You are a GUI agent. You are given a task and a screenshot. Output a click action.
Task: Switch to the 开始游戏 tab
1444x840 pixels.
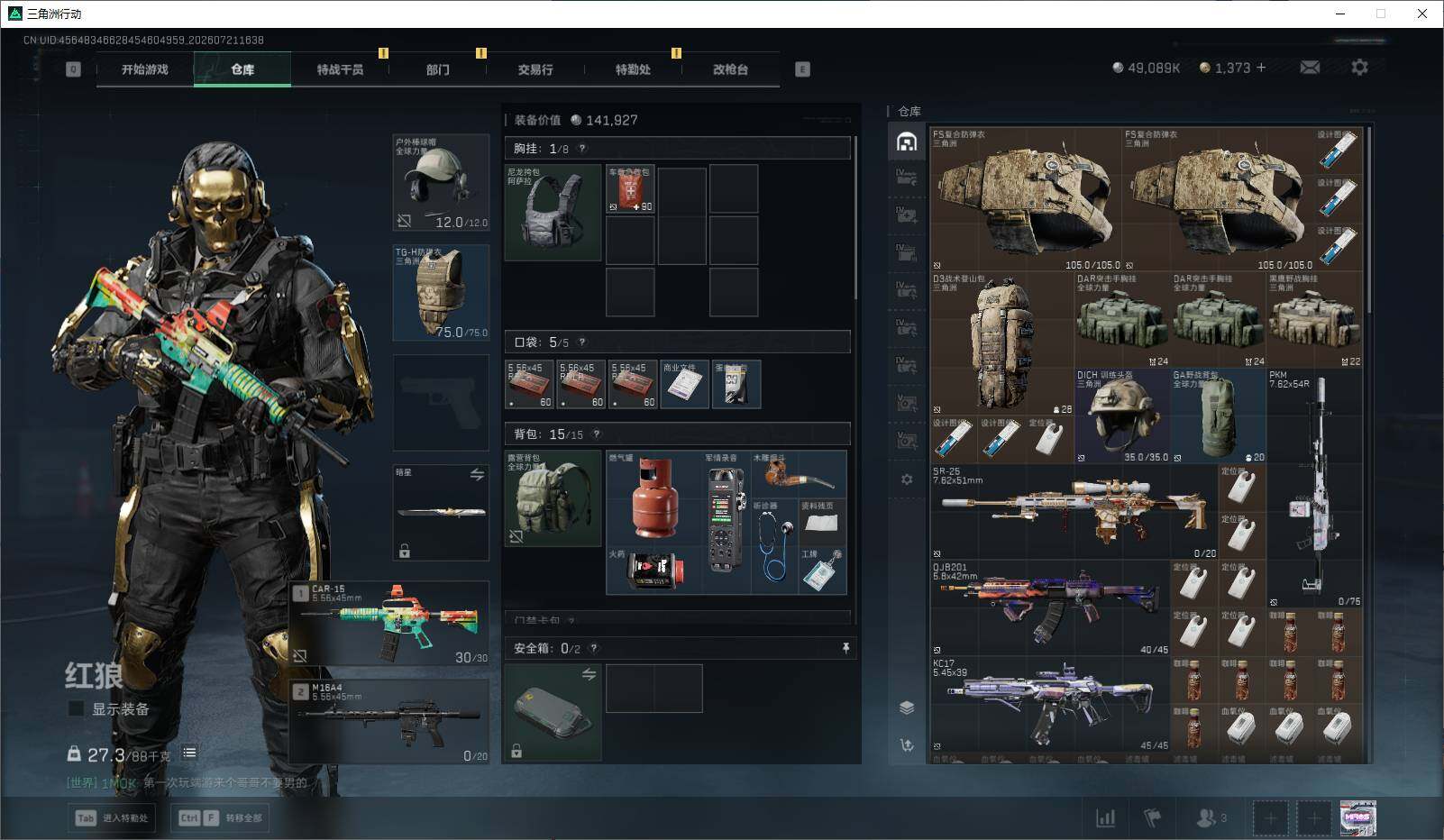point(145,69)
